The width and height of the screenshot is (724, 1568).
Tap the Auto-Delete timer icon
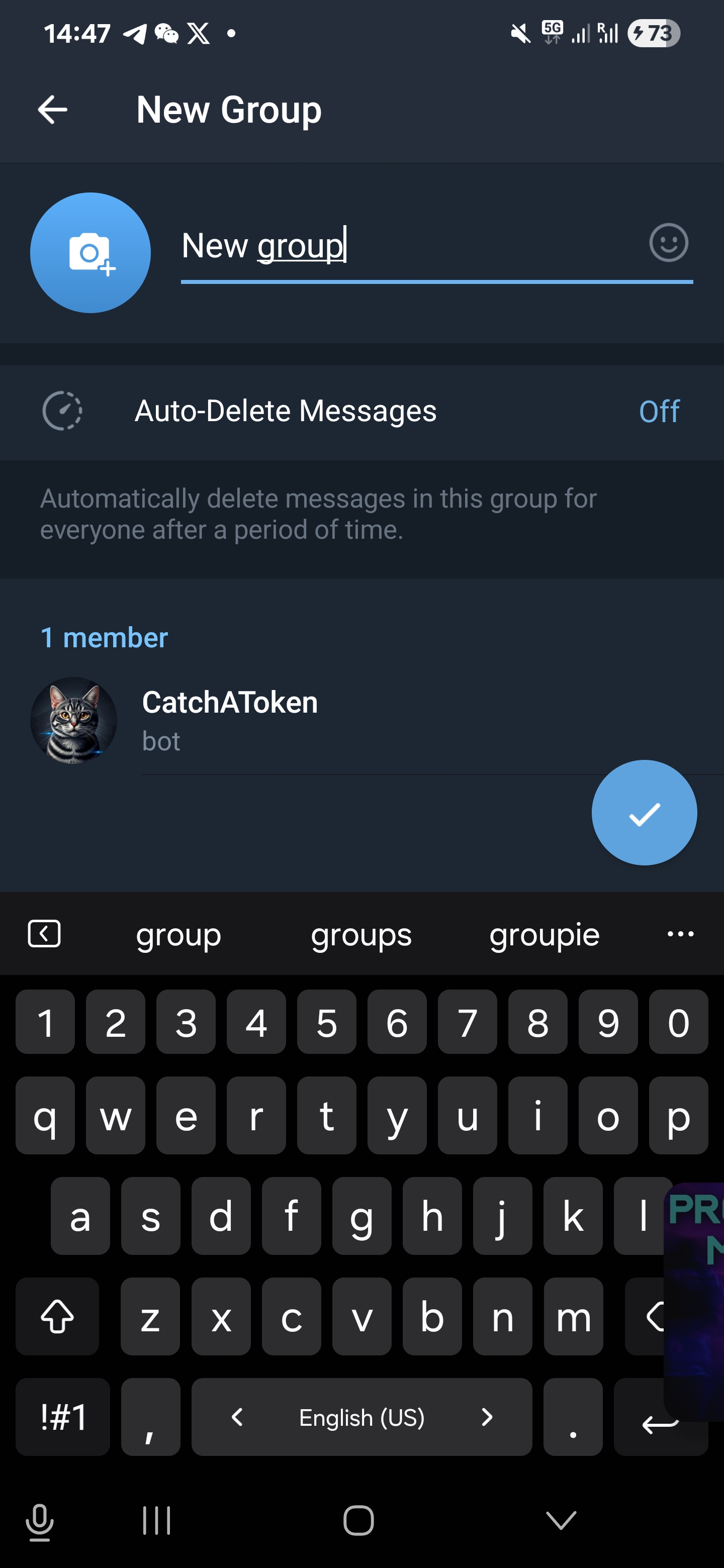pyautogui.click(x=62, y=411)
